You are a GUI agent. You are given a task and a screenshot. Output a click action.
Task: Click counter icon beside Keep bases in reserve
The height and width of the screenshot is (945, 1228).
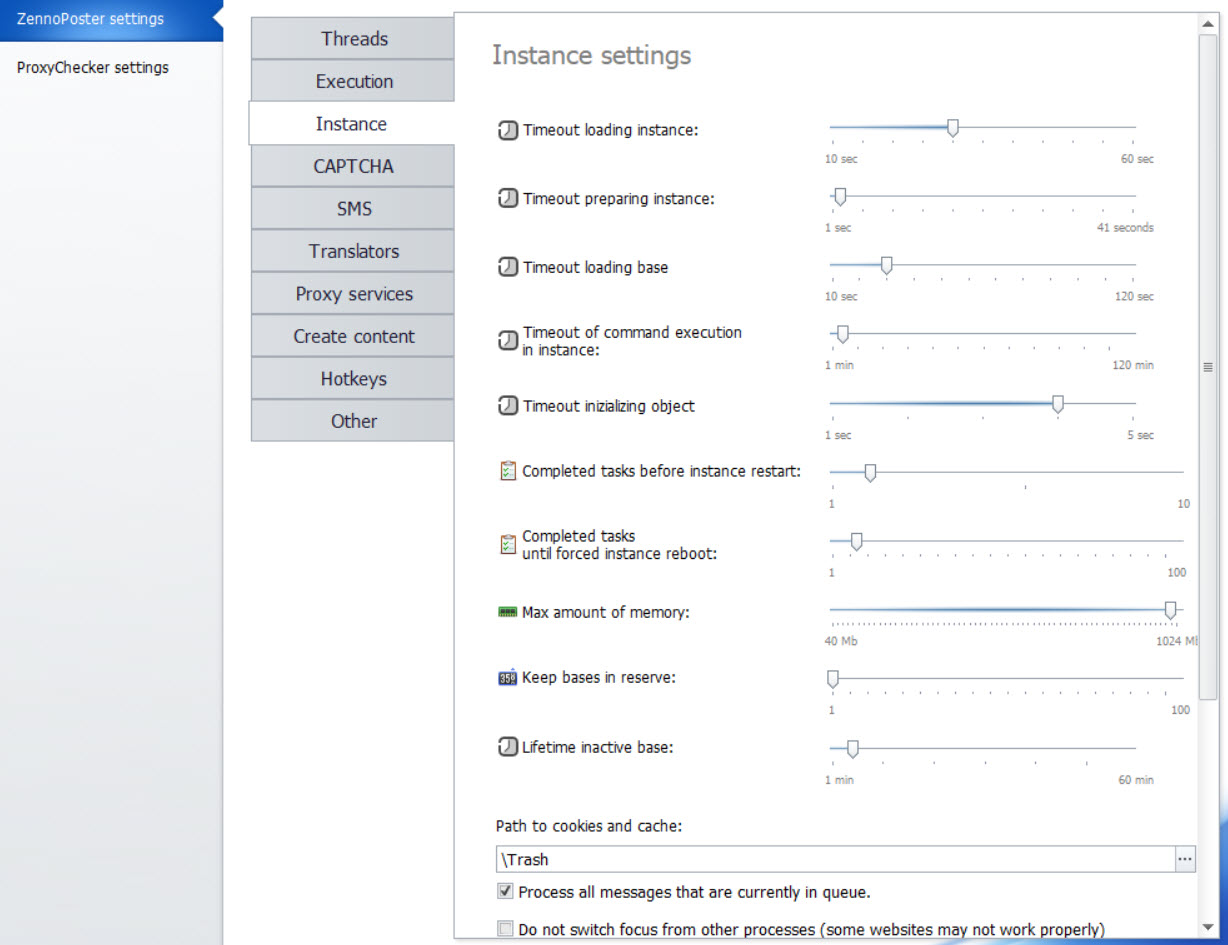coord(507,677)
